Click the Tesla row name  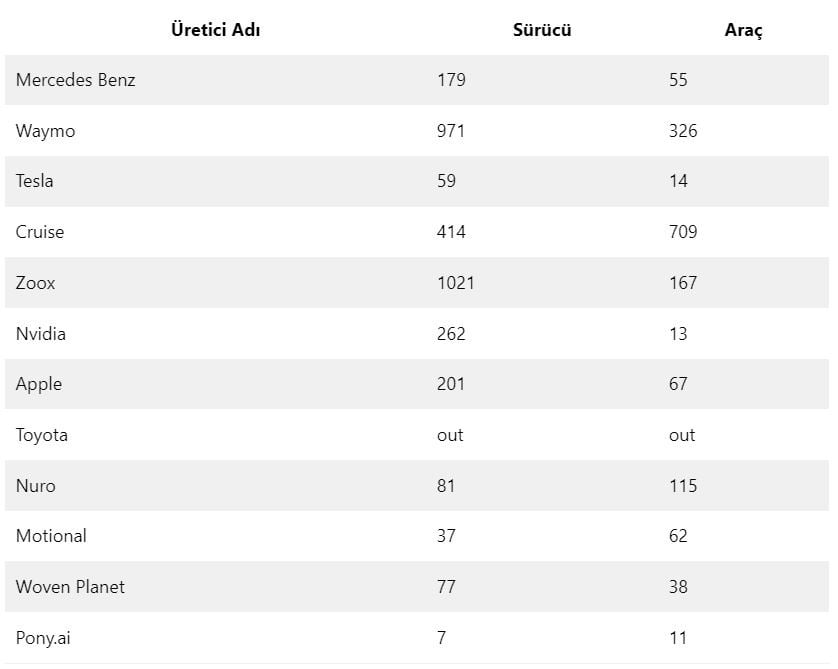[x=35, y=181]
